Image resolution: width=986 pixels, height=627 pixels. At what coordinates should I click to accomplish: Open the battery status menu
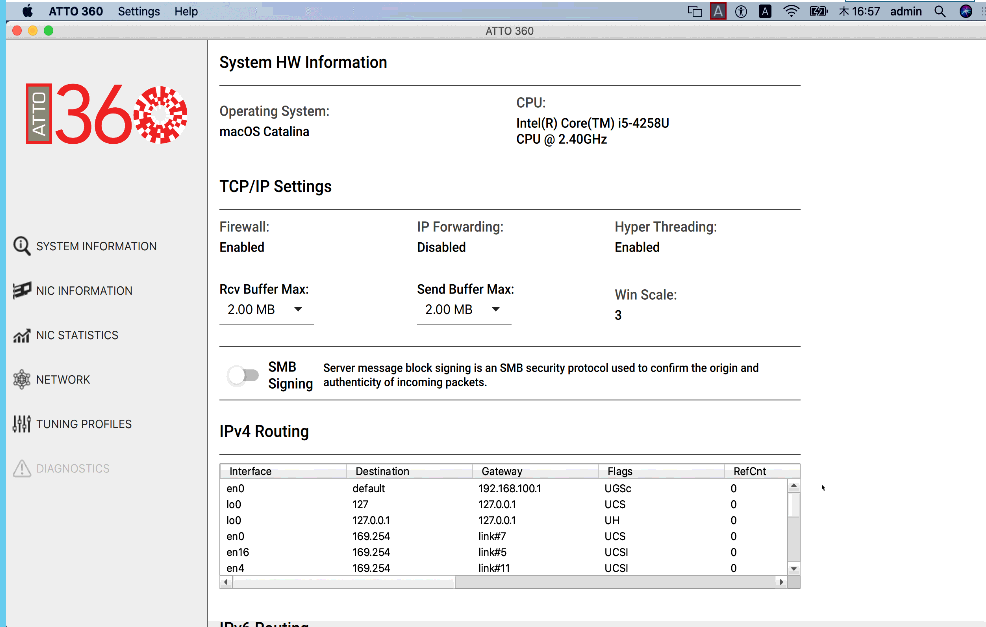tap(818, 11)
